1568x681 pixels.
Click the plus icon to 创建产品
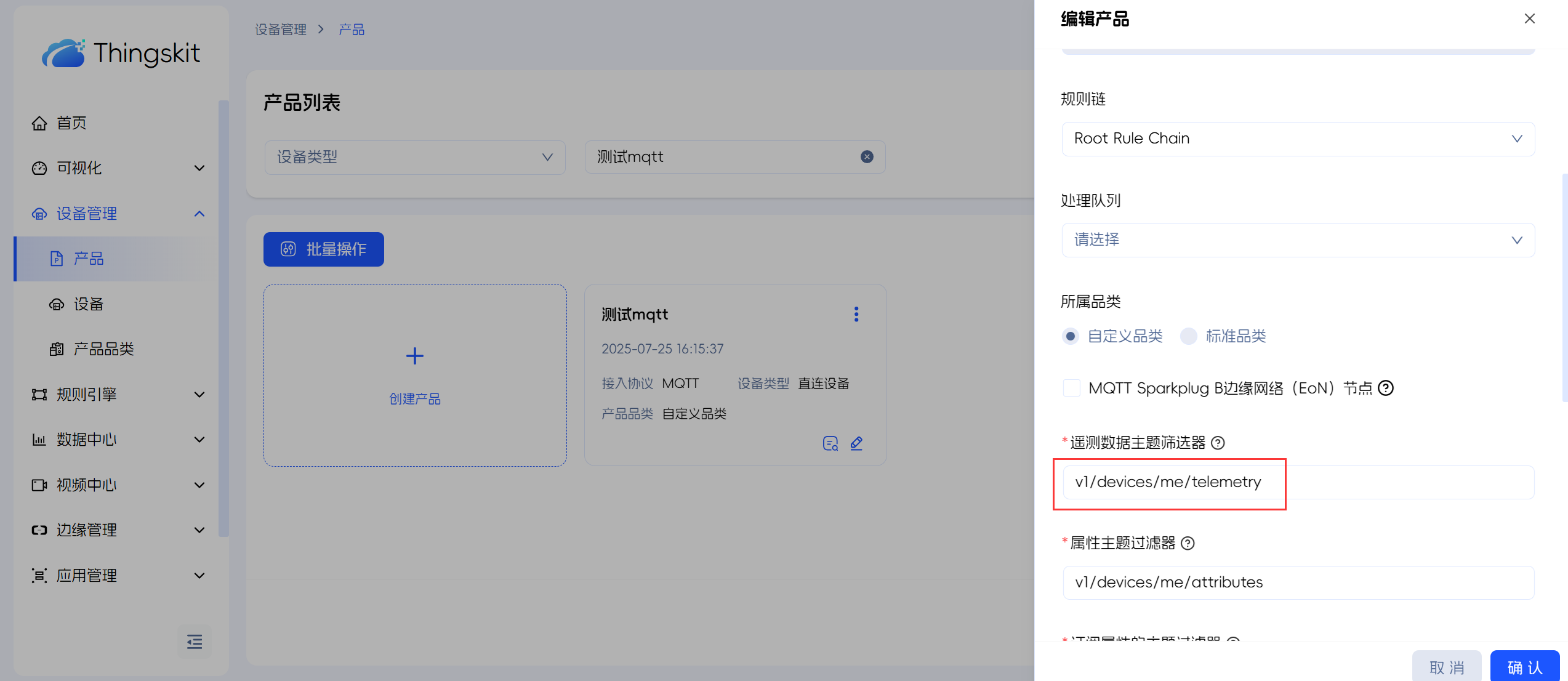coord(415,356)
